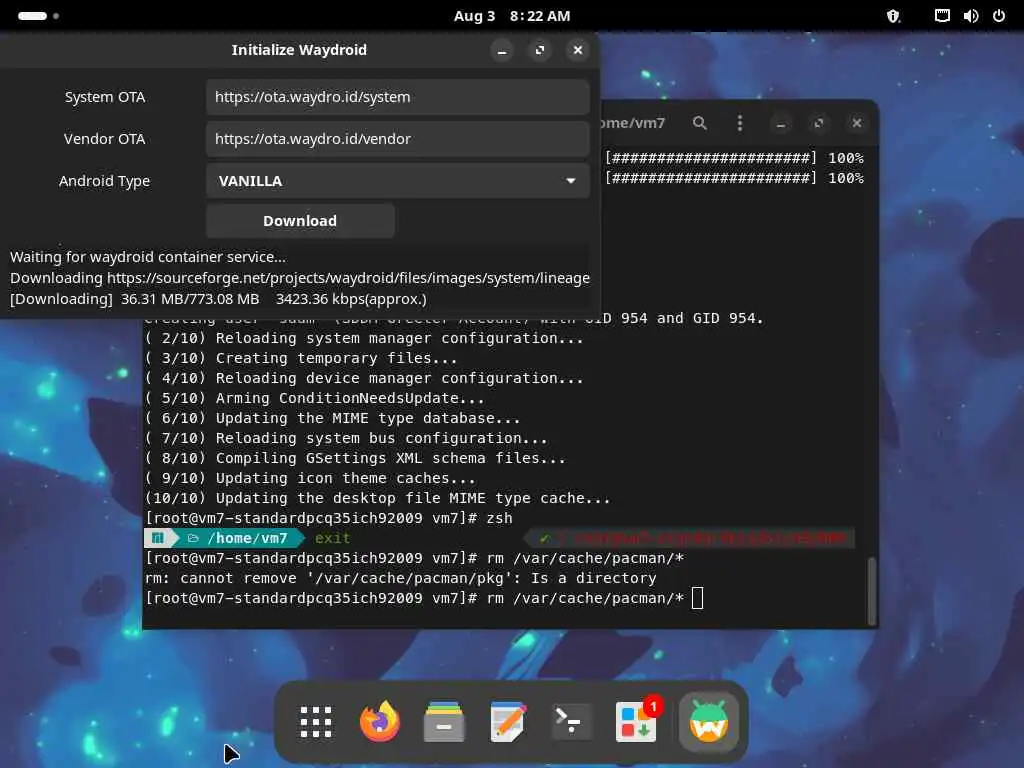Maximize the Initialize Waydroid window
This screenshot has height=768, width=1024.
pos(539,50)
